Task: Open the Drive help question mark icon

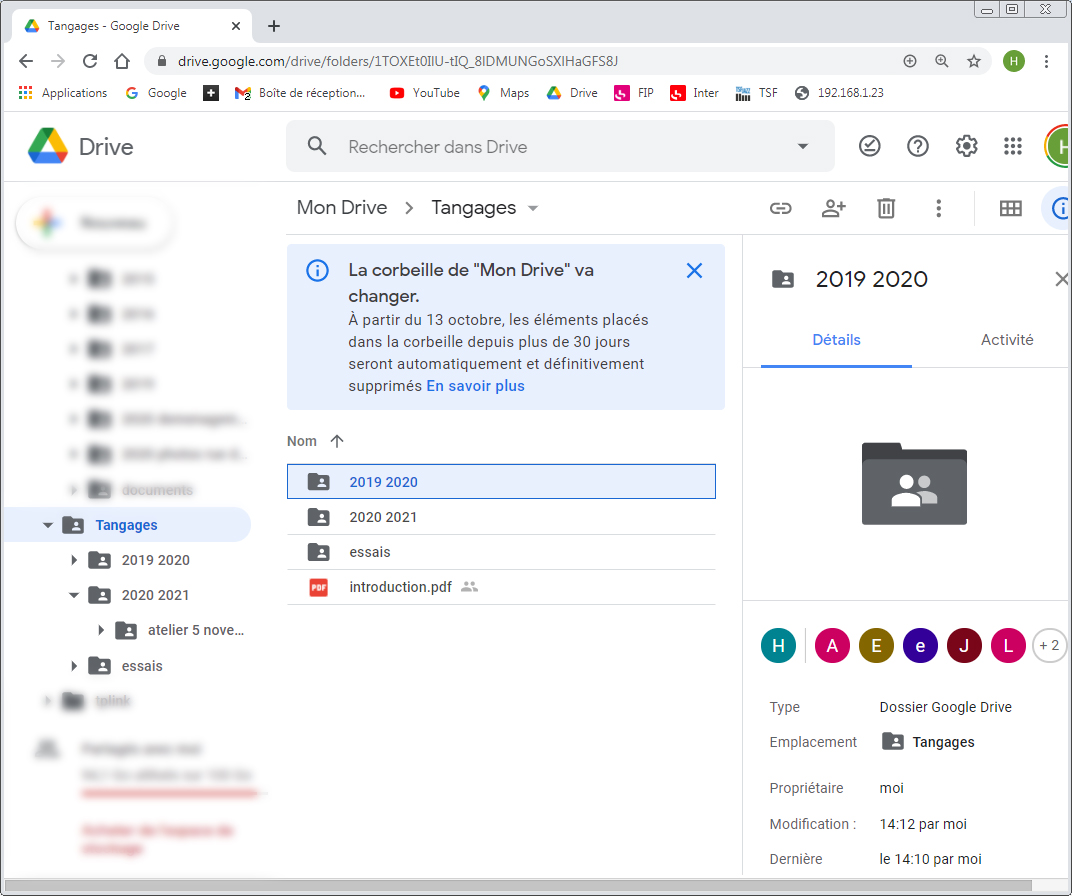Action: [917, 146]
